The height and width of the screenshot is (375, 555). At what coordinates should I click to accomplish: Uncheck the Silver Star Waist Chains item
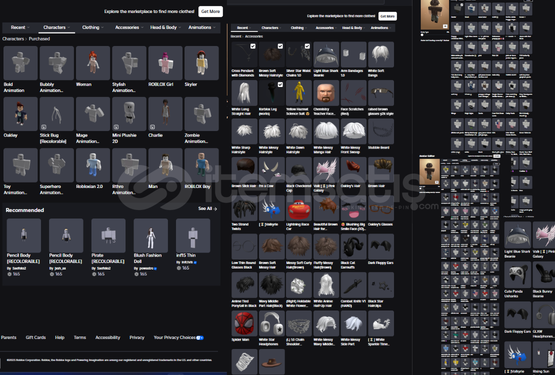[x=307, y=46]
